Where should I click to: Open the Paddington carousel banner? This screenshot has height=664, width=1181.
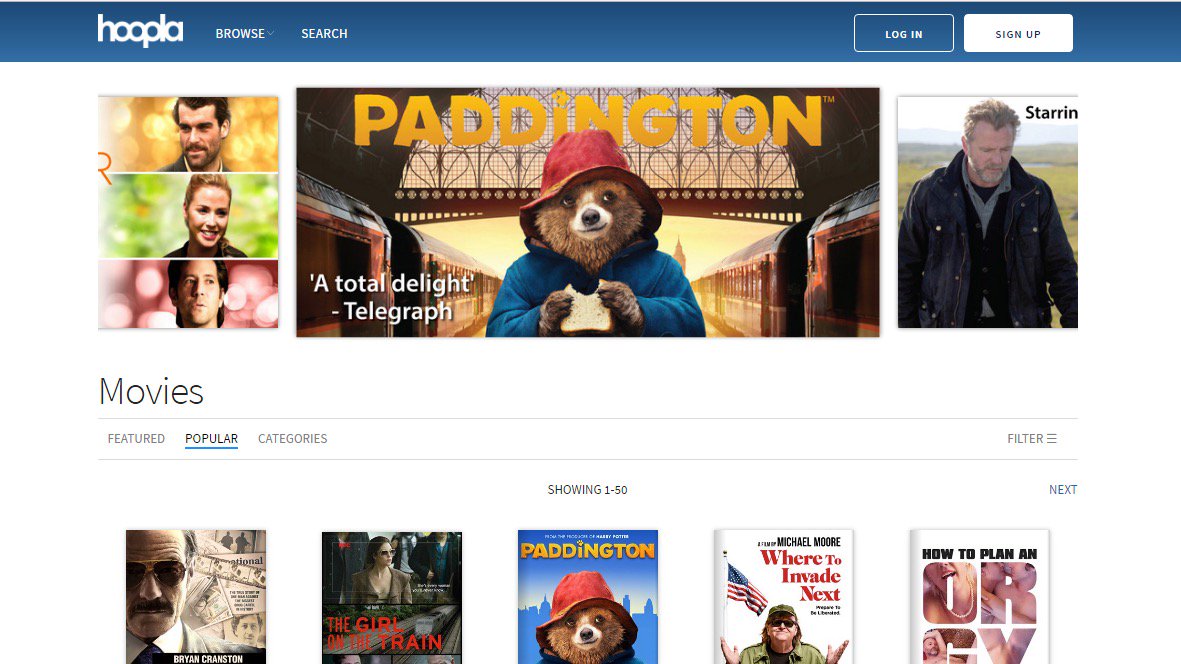[x=587, y=212]
